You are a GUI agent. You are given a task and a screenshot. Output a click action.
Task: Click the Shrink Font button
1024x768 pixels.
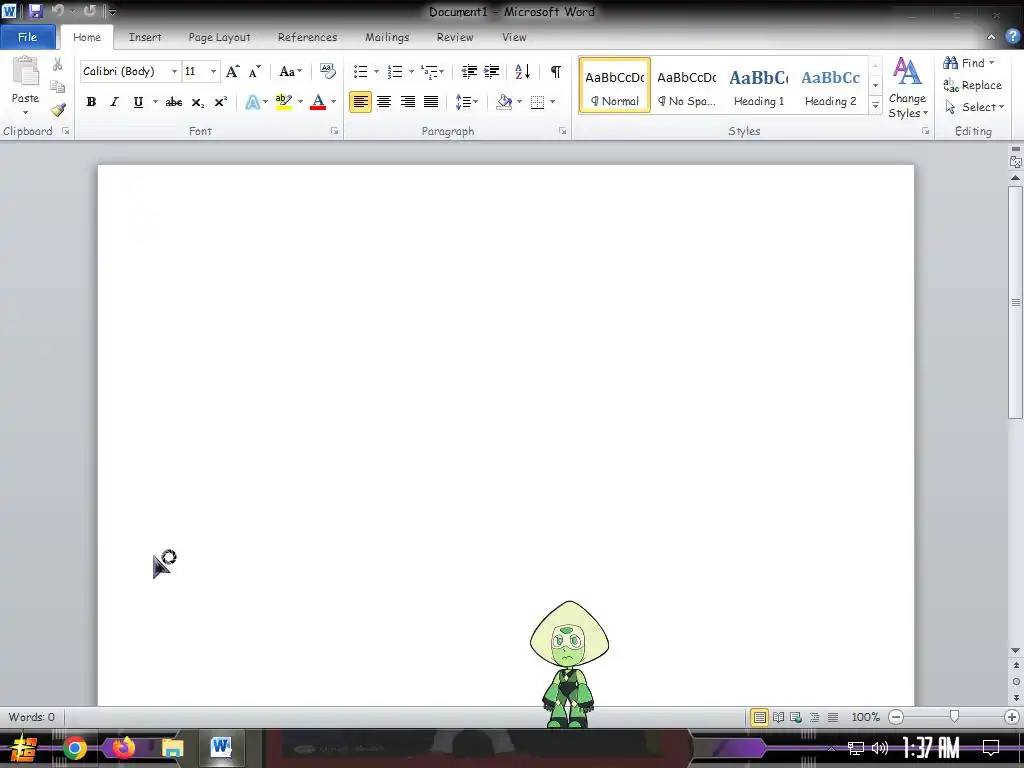pos(255,71)
